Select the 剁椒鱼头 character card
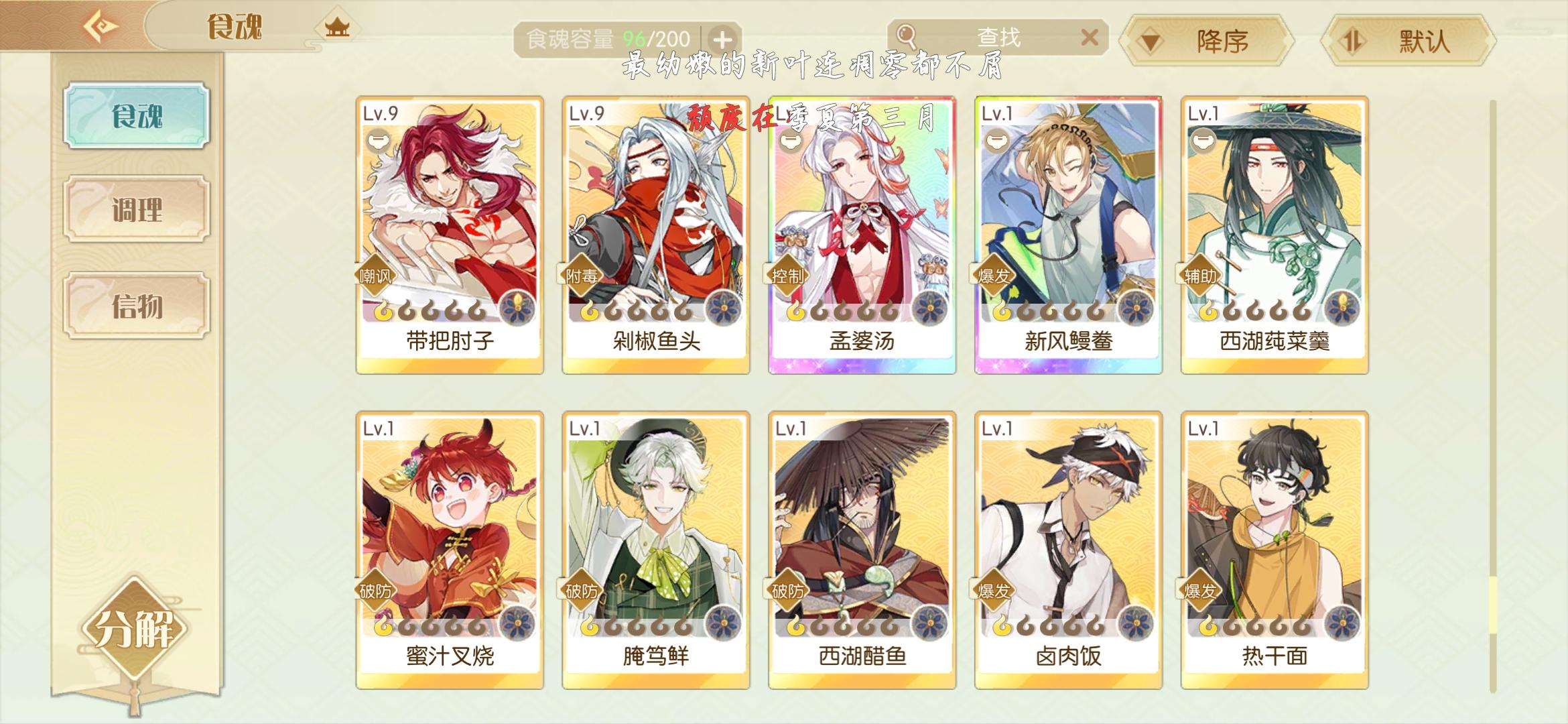Screen dimensions: 1568x724 pyautogui.click(x=656, y=235)
